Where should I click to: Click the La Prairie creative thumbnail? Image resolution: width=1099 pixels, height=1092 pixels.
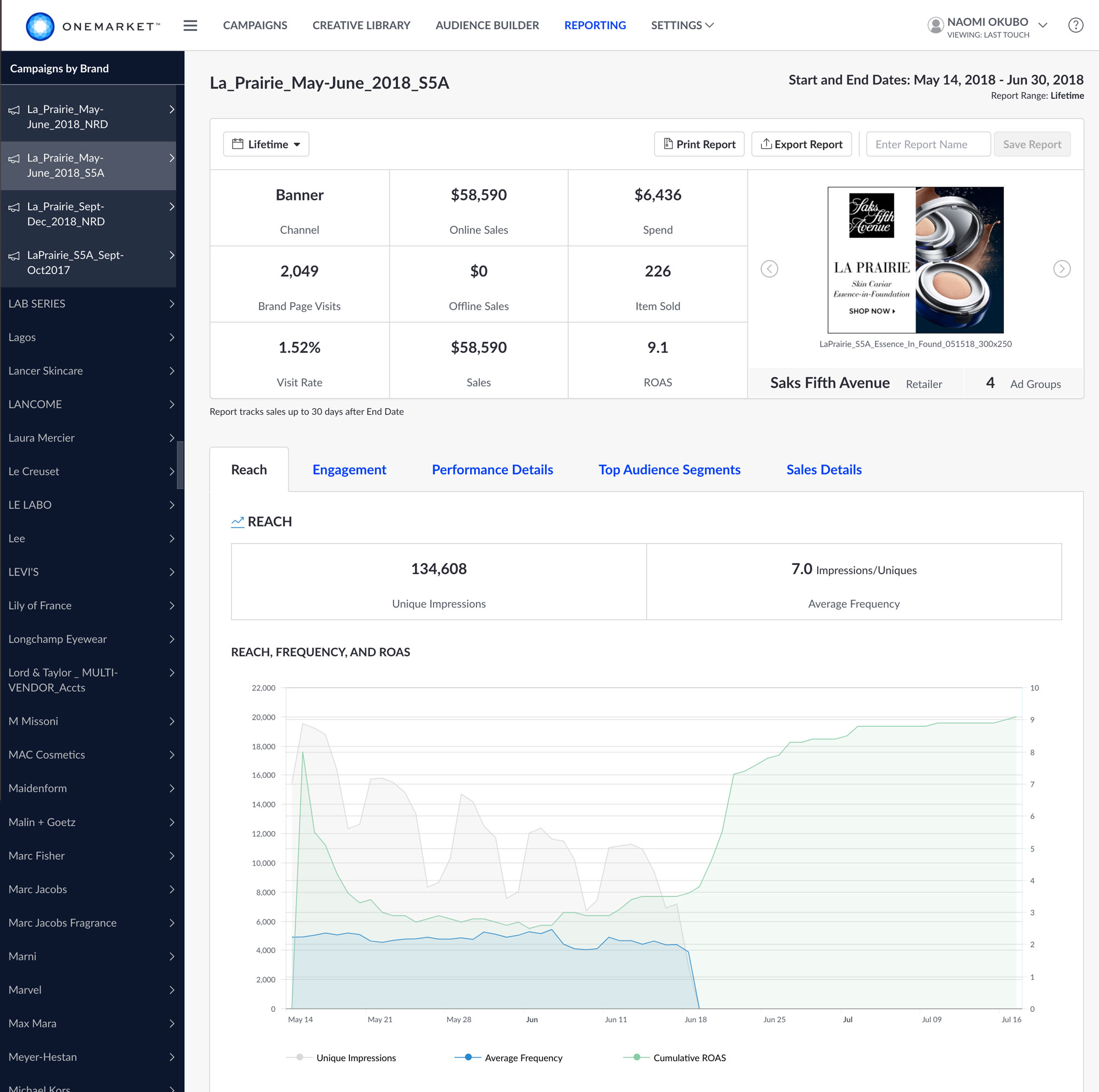point(915,260)
